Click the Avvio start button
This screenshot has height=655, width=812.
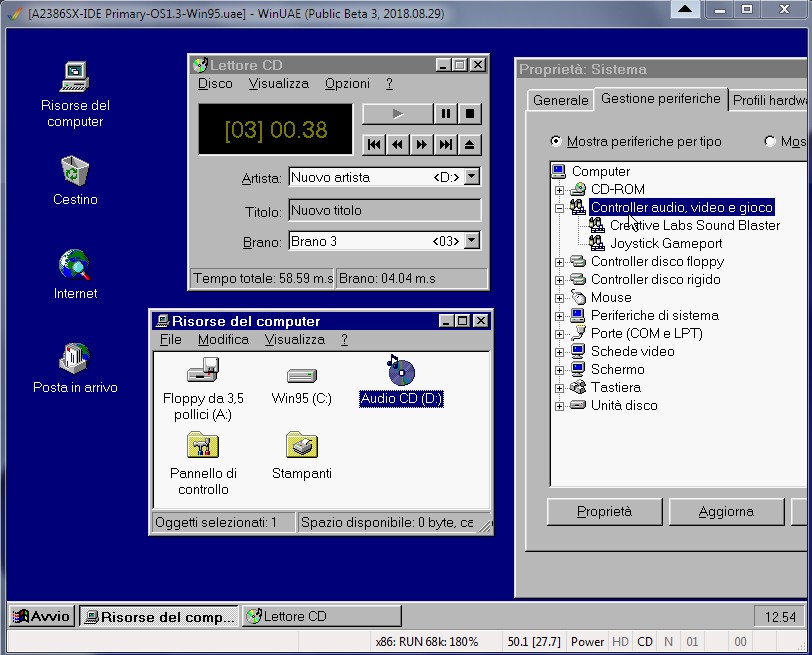tap(42, 616)
